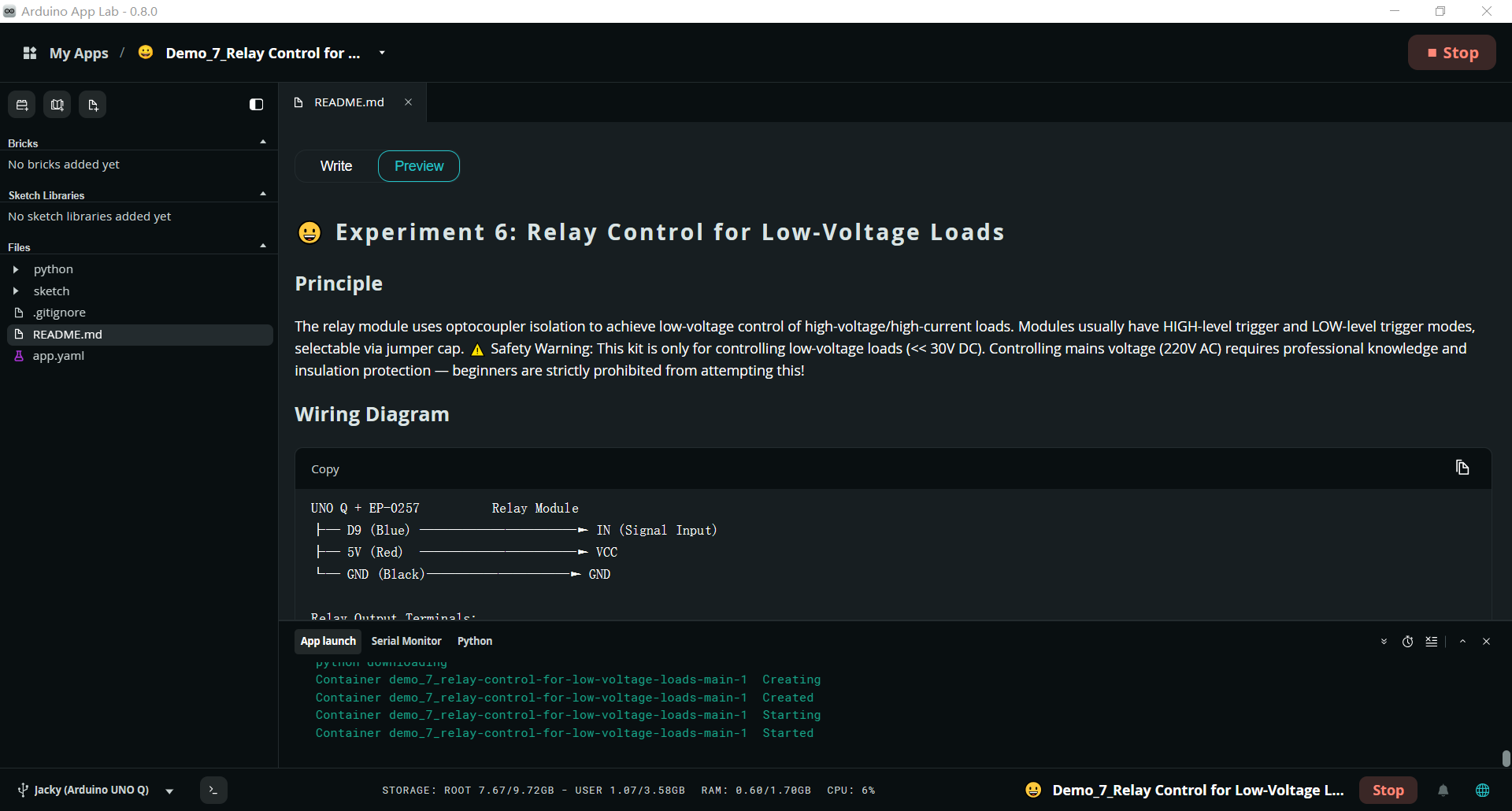
Task: Click the 'Creating' container log line
Action: [x=568, y=680]
